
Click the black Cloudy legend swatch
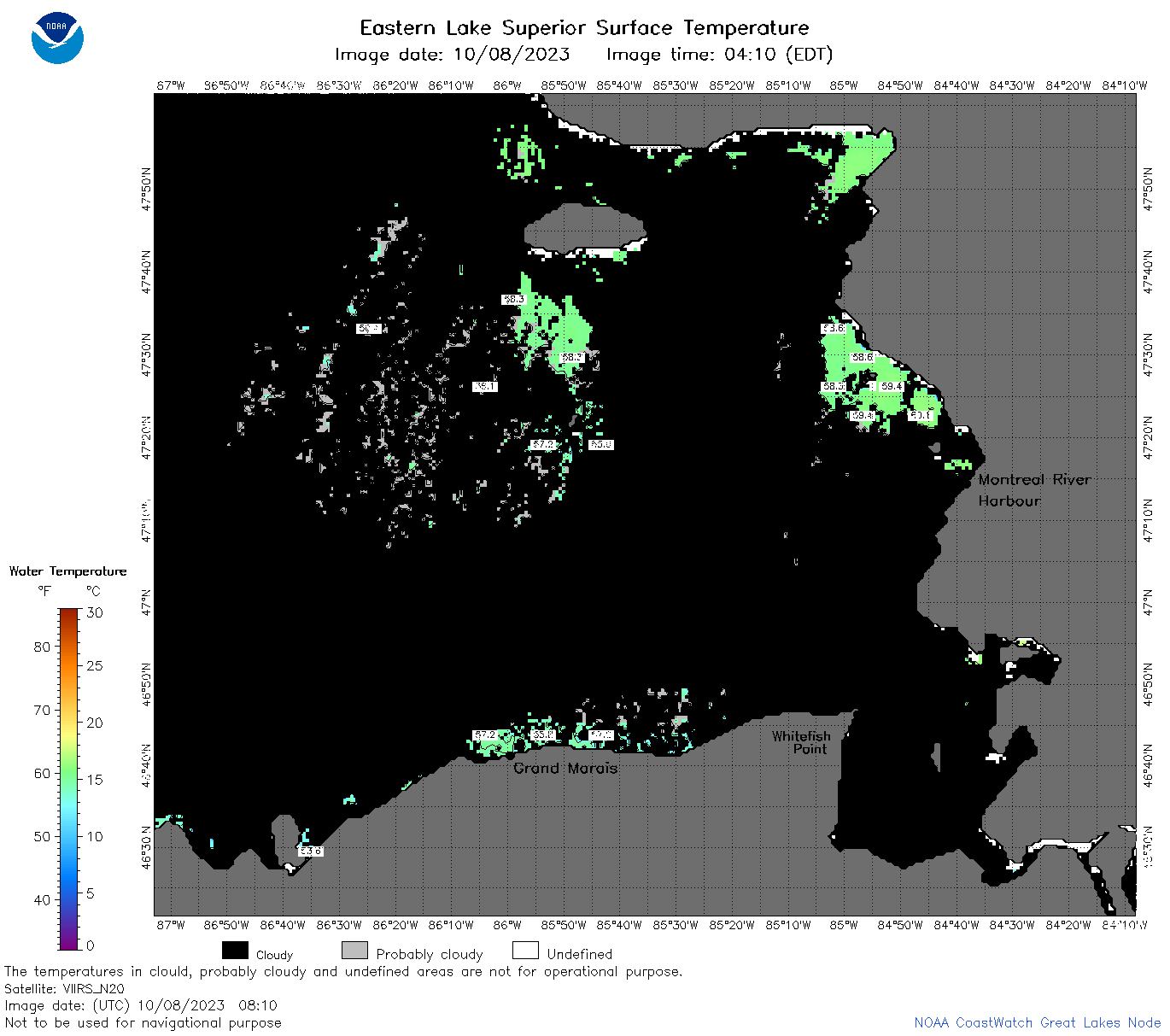pyautogui.click(x=235, y=951)
